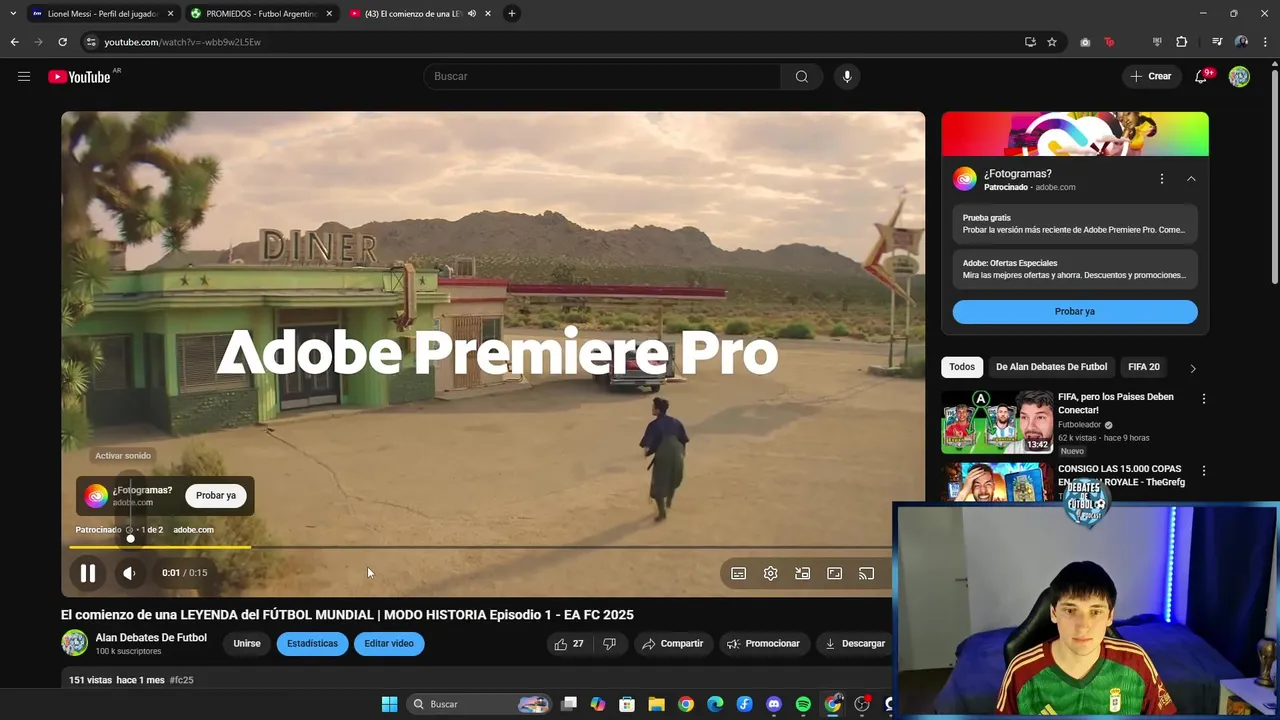The width and height of the screenshot is (1280, 720).
Task: Click the address bar URL
Action: [182, 42]
